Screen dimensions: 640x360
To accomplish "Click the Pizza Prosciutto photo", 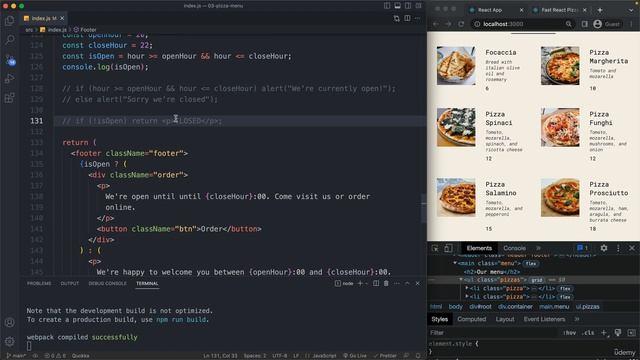I will click(560, 197).
